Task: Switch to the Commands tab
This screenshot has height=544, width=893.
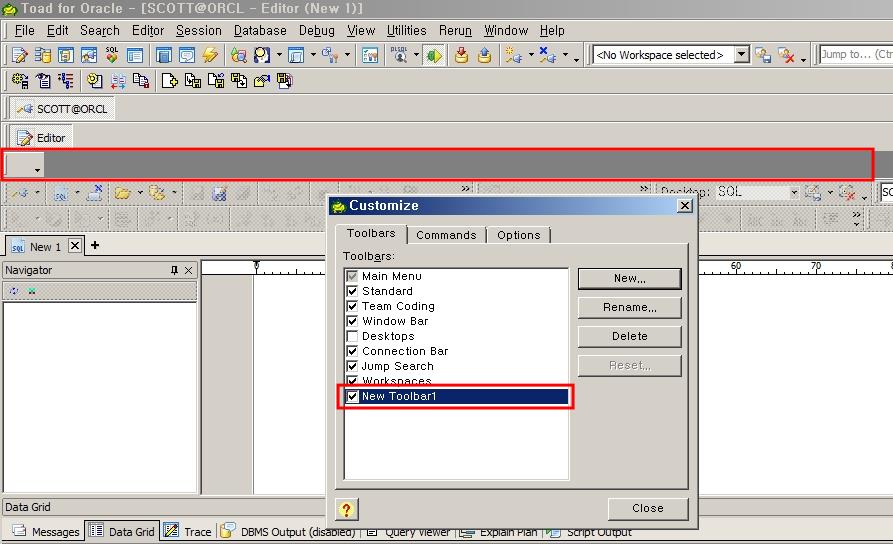Action: [446, 235]
